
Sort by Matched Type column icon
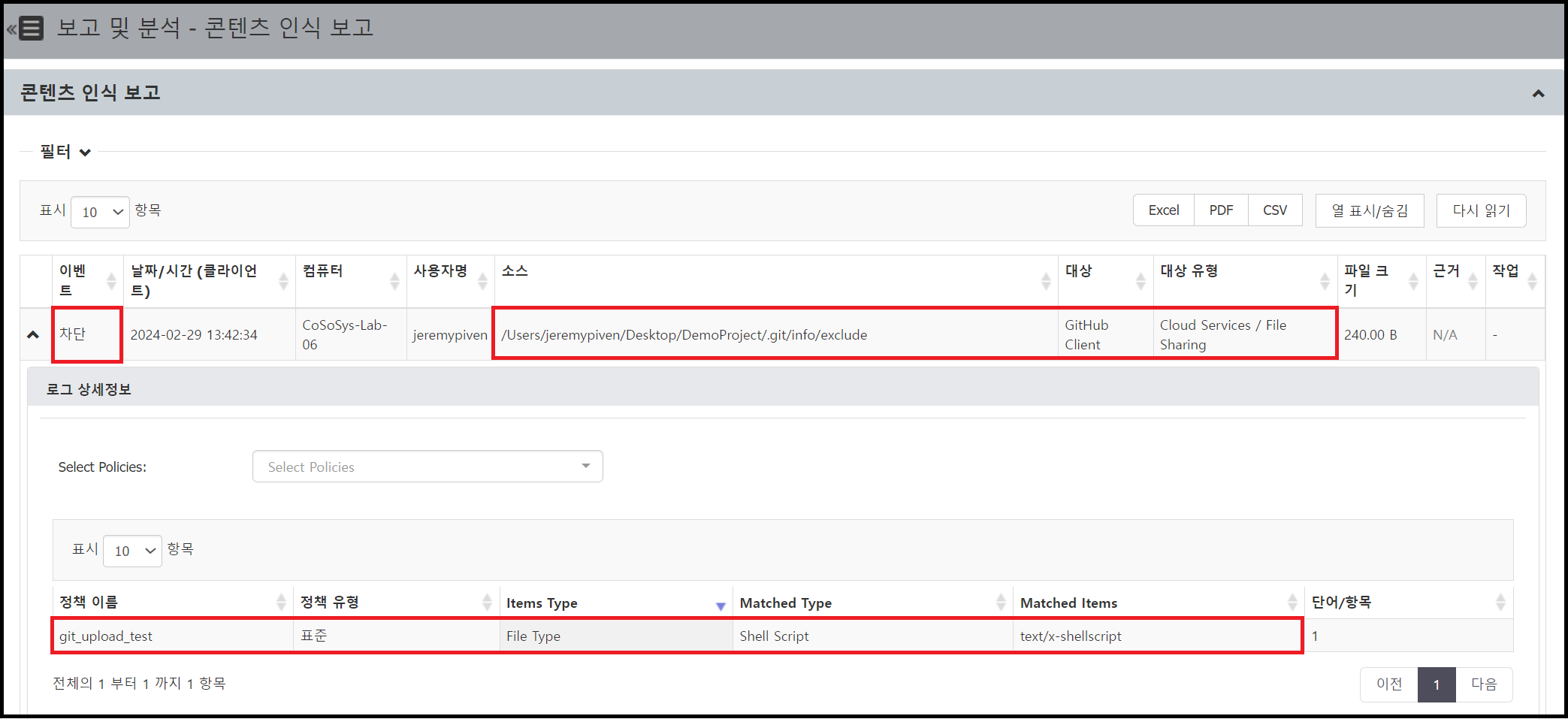[x=1001, y=602]
